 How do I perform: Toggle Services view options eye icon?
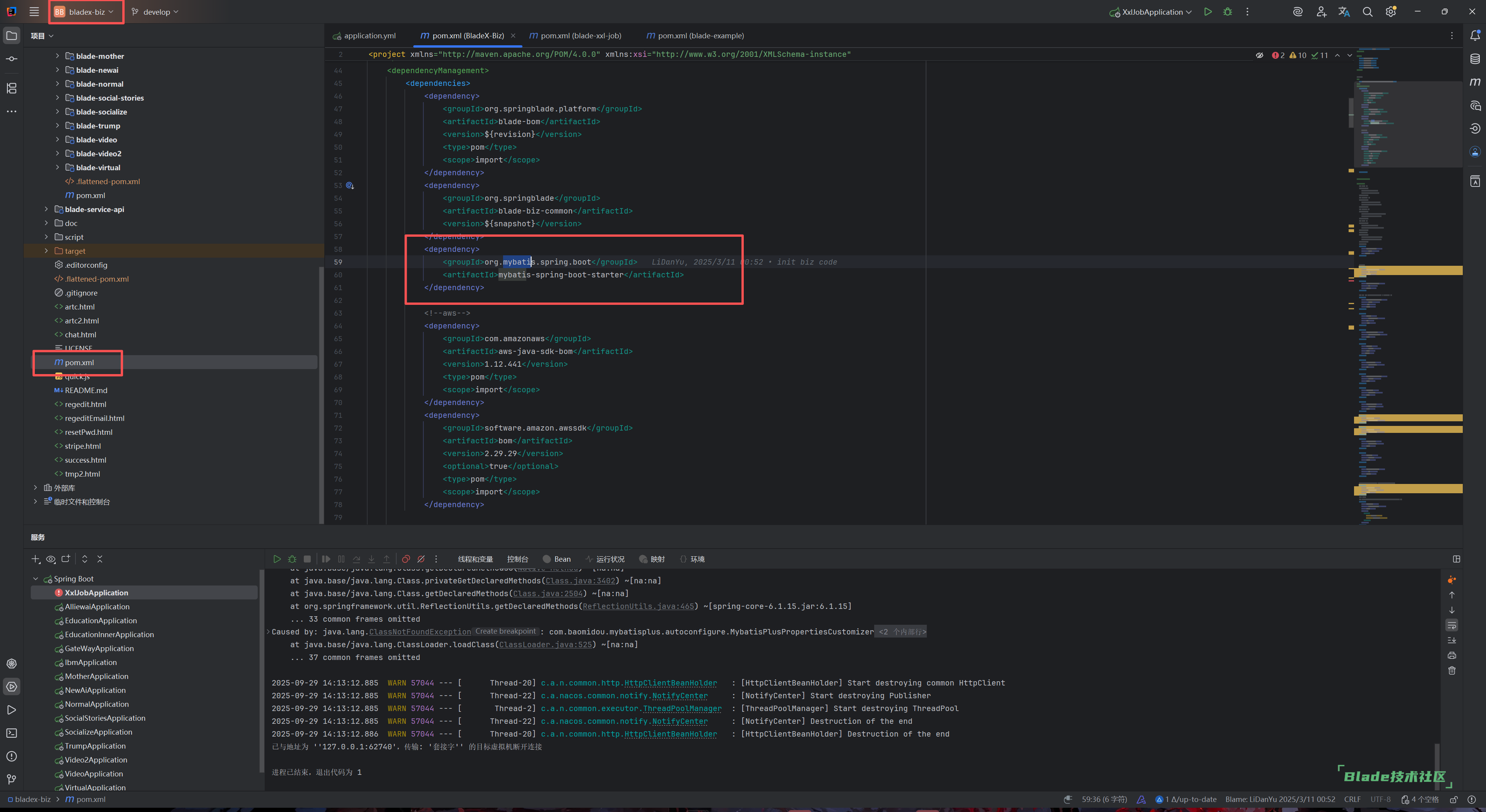[51, 559]
